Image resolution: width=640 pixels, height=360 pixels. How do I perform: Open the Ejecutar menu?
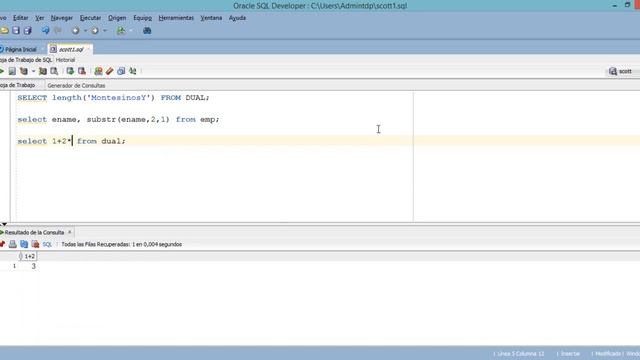coord(90,18)
